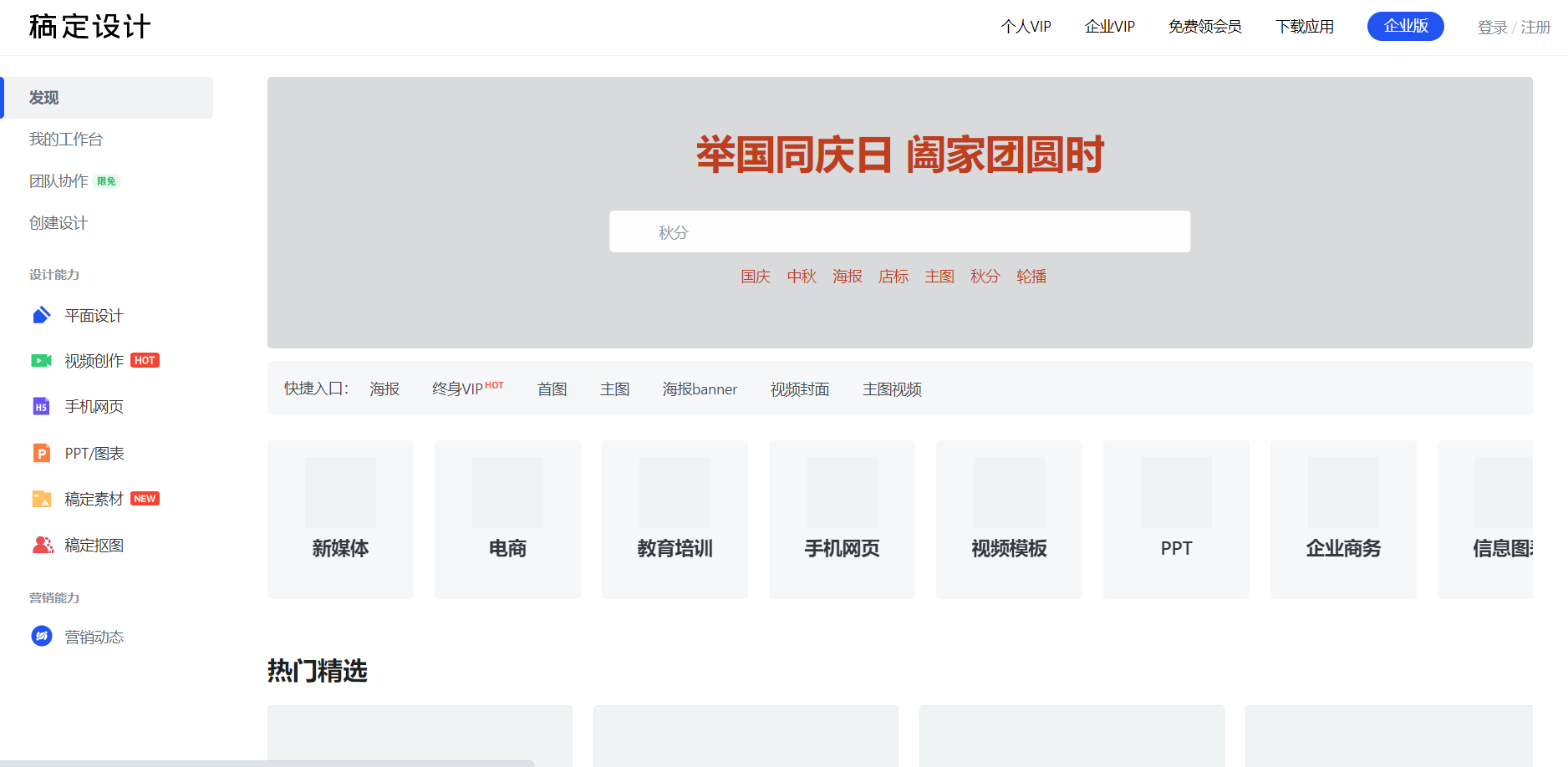Click the blue circular icon for 营销动态
Screen dimensions: 1568x767
[41, 637]
